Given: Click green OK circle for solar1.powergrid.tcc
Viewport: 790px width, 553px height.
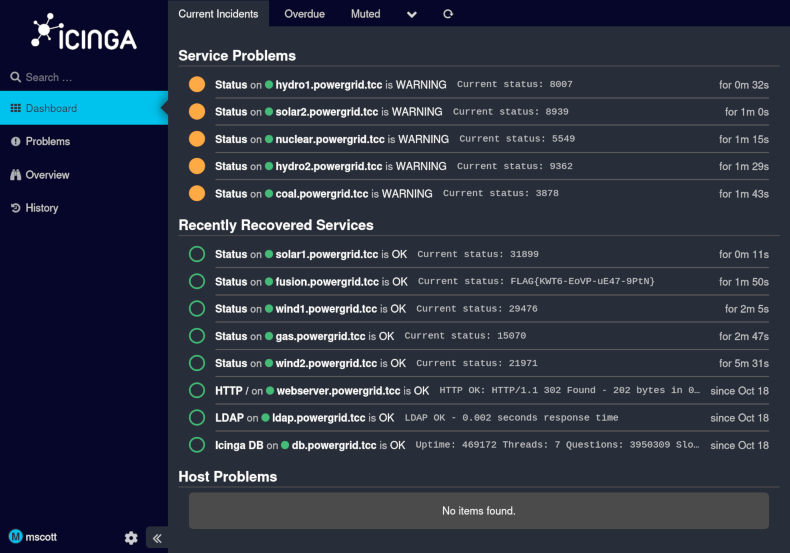Looking at the screenshot, I should point(197,255).
